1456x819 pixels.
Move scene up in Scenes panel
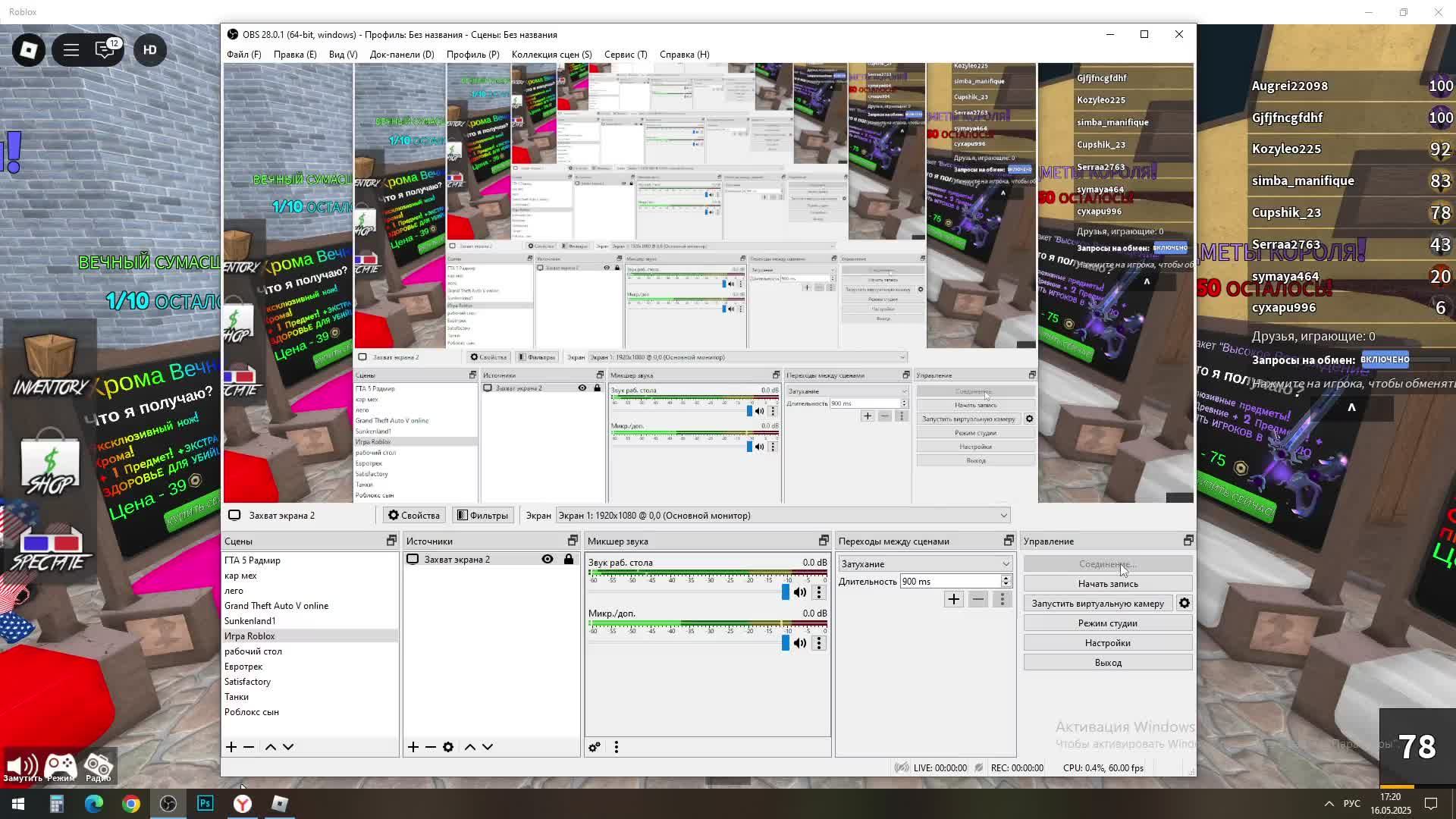271,747
